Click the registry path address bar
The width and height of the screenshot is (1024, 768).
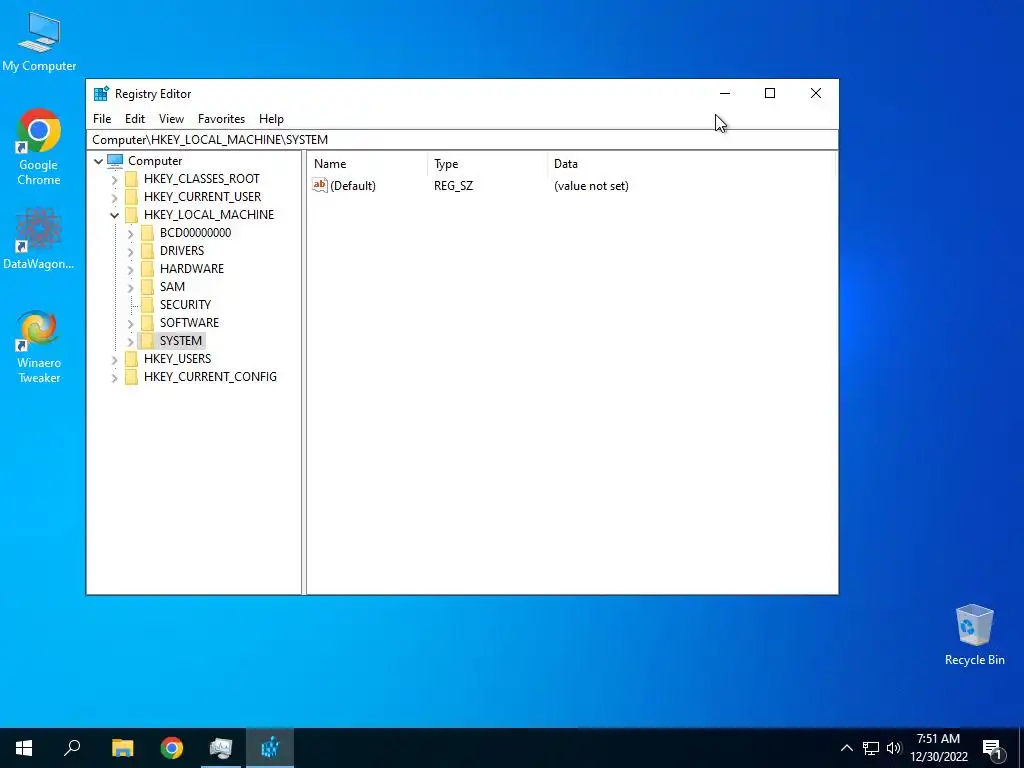coord(462,140)
